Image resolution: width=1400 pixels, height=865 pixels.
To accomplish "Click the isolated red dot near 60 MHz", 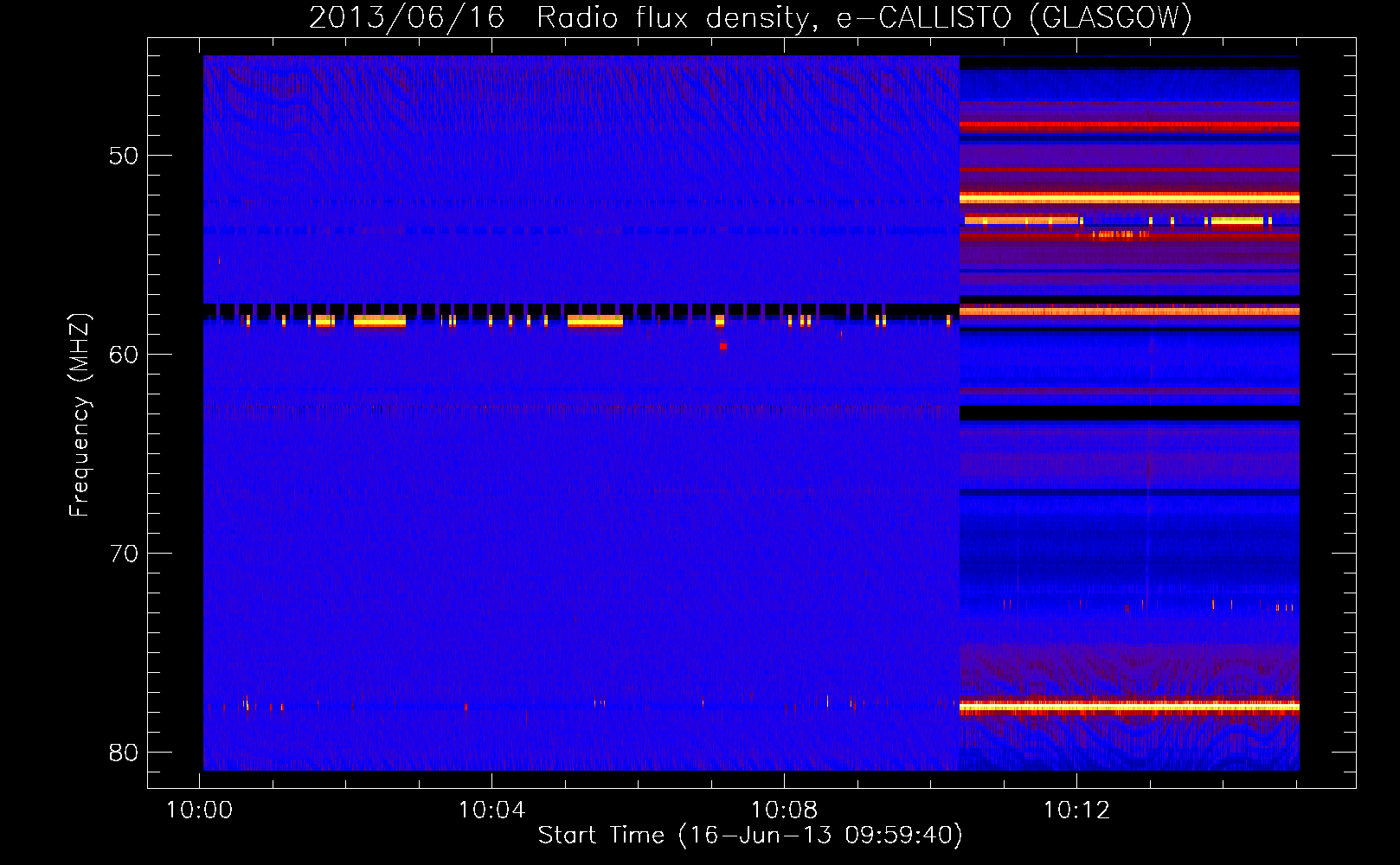I will (722, 346).
